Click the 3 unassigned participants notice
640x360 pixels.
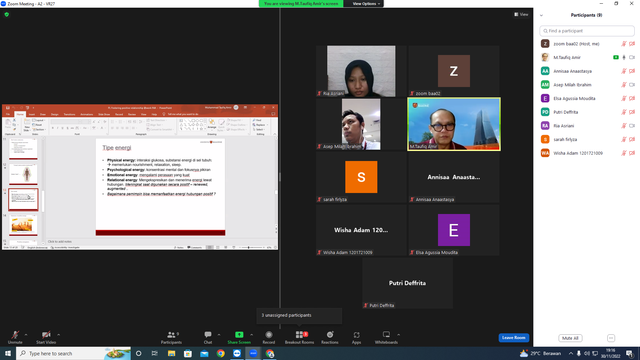pyautogui.click(x=299, y=315)
